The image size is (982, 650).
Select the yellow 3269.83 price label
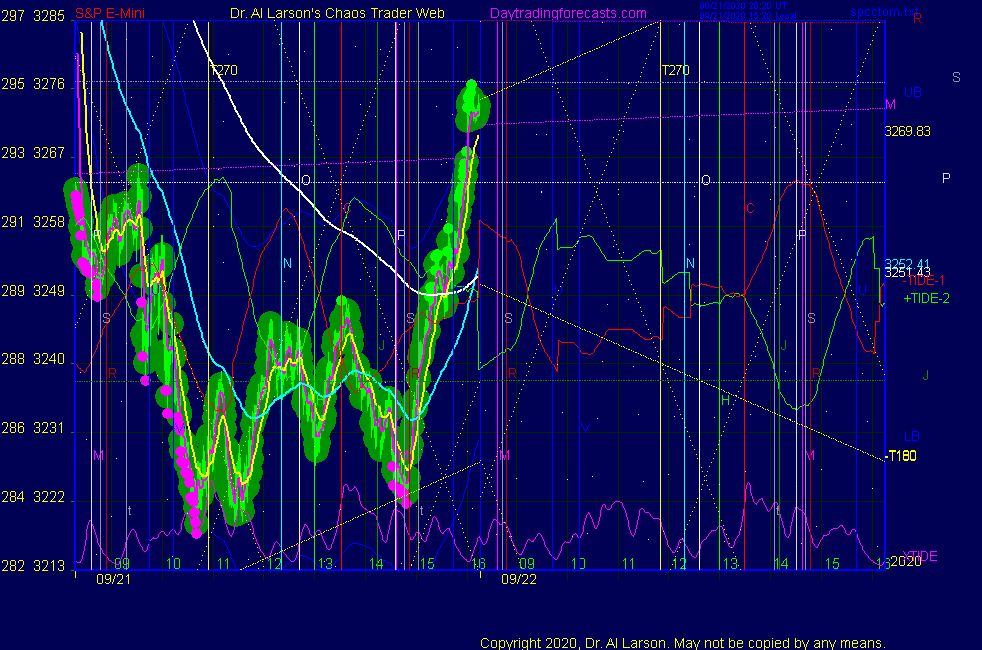[907, 130]
